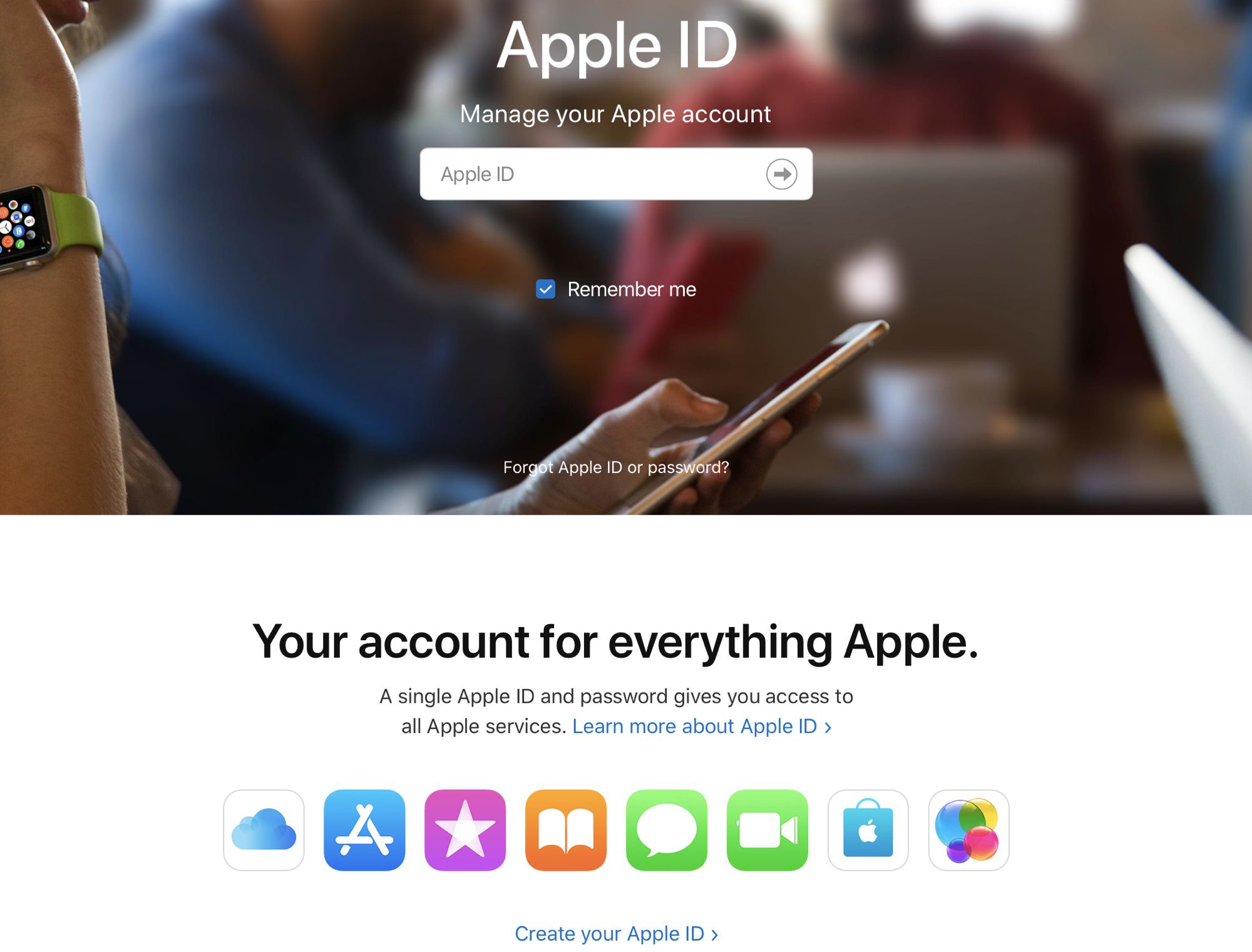
Task: Open the FaceTime app icon
Action: (766, 829)
